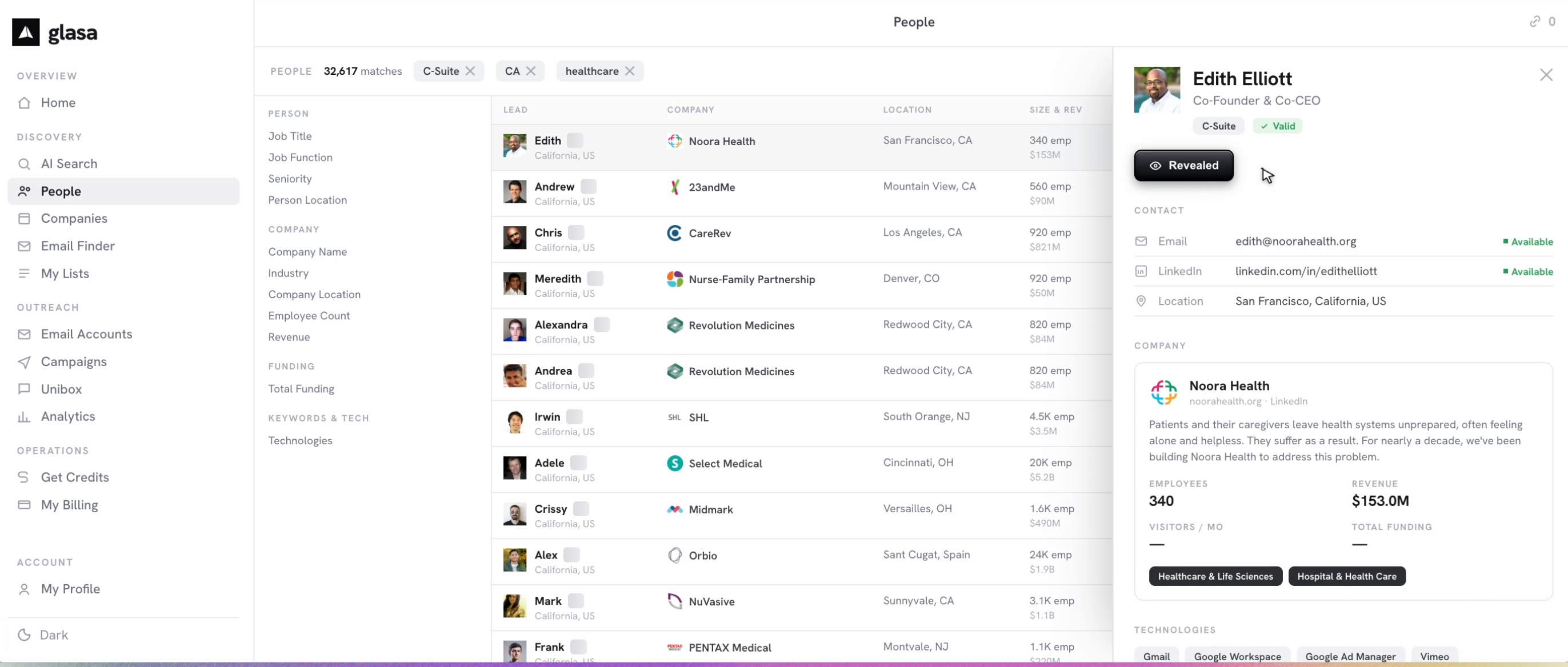Click the NuVasive company logo
Image resolution: width=1568 pixels, height=667 pixels.
pos(674,602)
